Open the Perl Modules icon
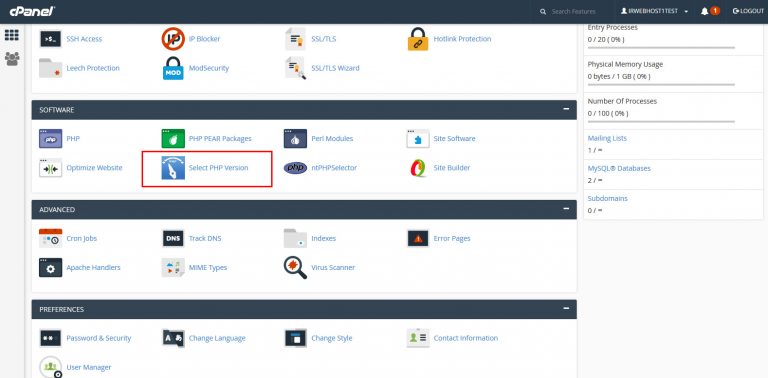The width and height of the screenshot is (768, 378). pos(295,139)
